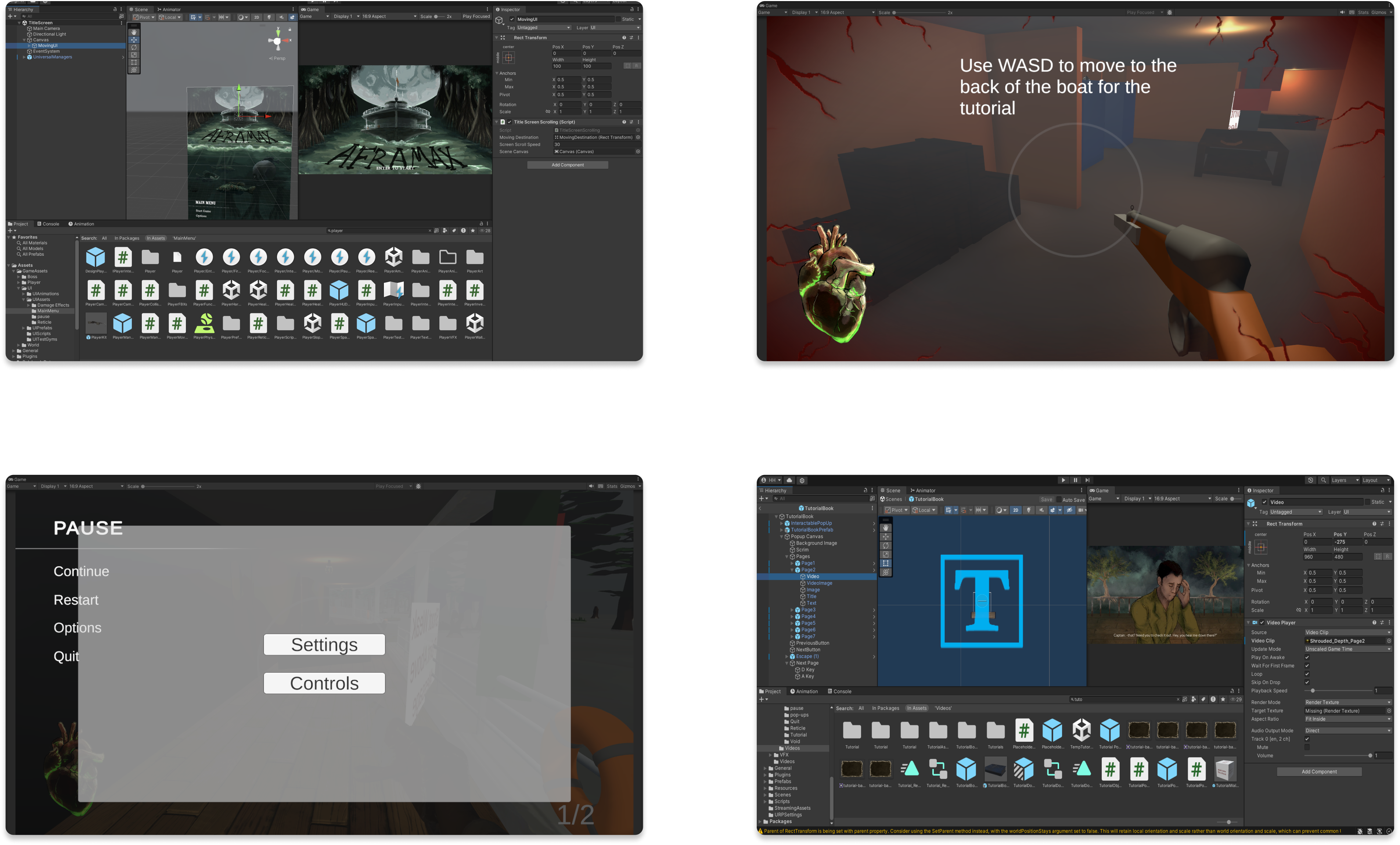Screen dimensions: 1400x845
Task: Toggle the Auto Save checkbox in scene header
Action: coord(1058,500)
